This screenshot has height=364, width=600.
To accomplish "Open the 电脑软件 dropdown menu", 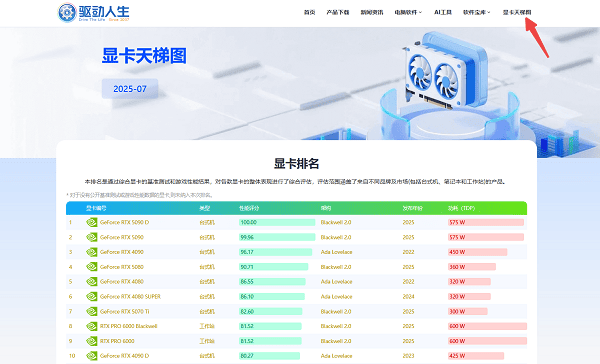I will 408,12.
